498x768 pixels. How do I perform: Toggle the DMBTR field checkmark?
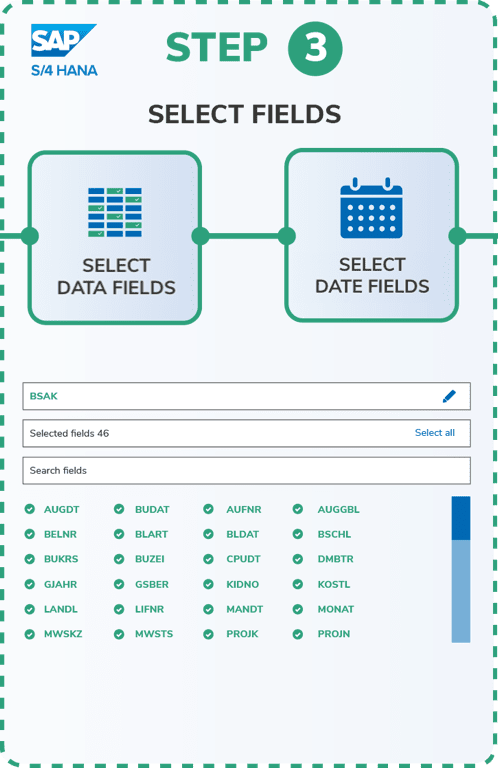[x=298, y=559]
